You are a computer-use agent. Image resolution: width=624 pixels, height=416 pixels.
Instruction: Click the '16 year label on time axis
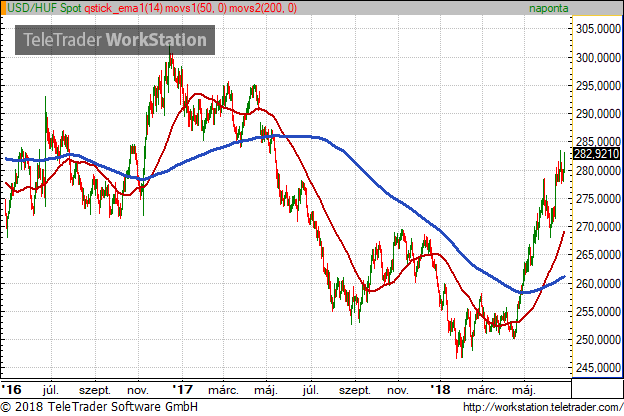(11, 389)
